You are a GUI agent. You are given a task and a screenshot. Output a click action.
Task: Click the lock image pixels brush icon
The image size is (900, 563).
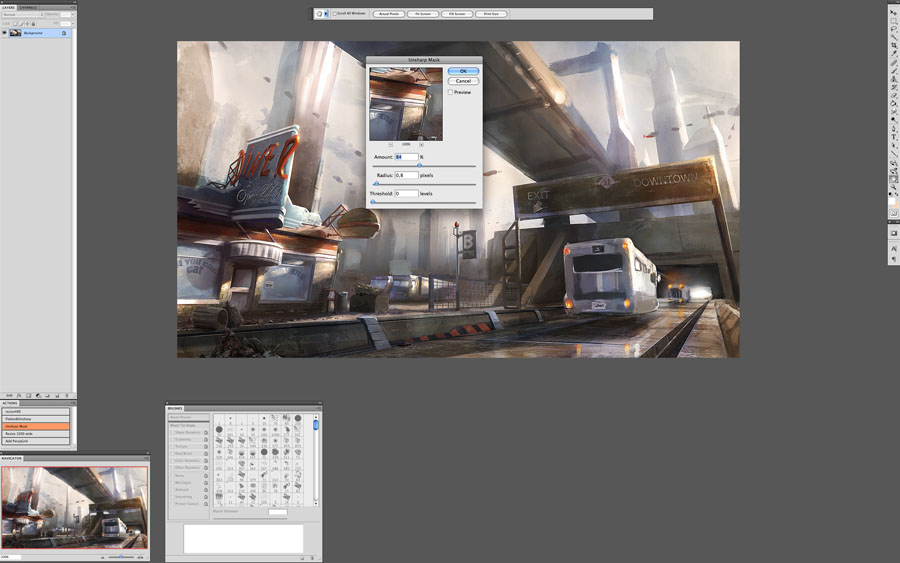(21, 24)
